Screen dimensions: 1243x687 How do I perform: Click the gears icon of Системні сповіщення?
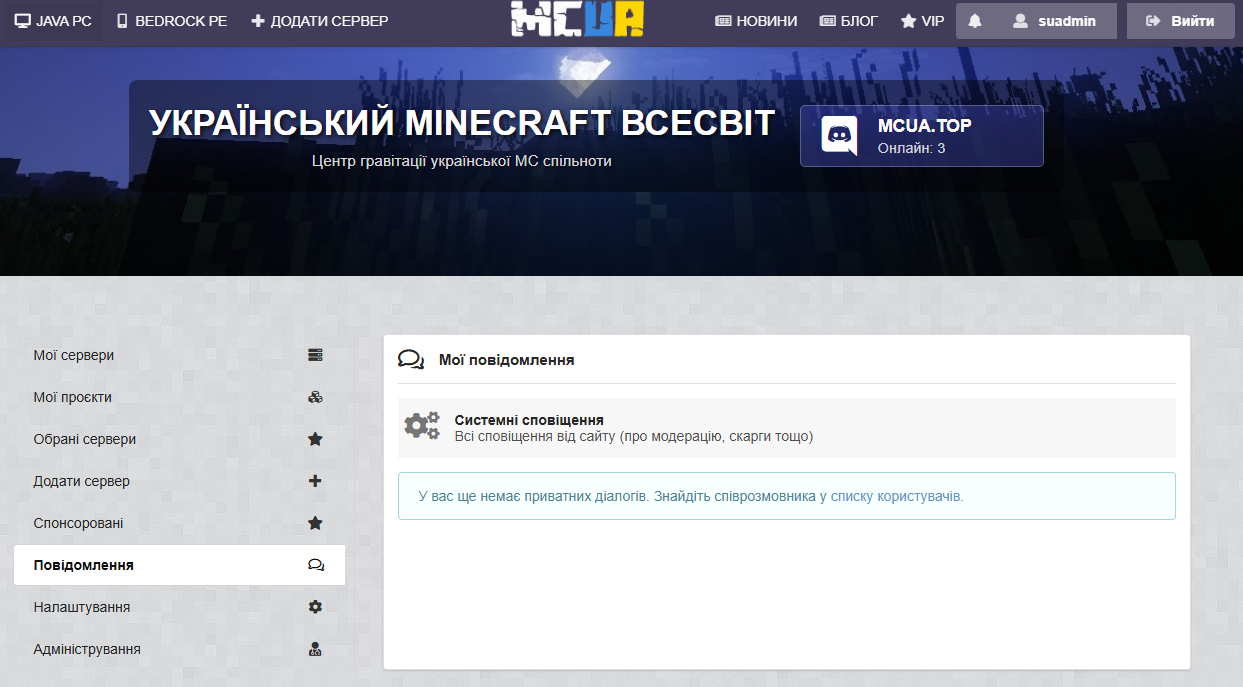(x=421, y=426)
